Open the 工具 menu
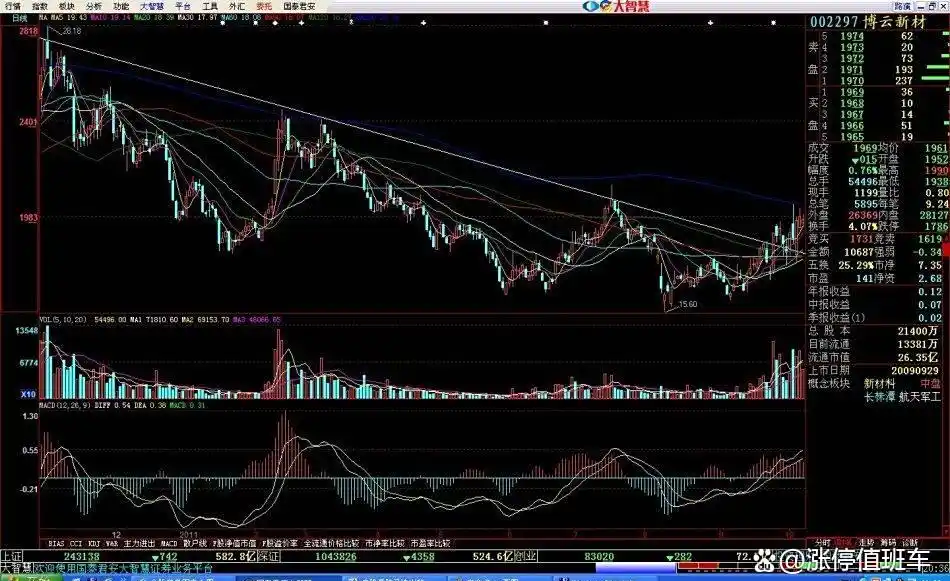The height and width of the screenshot is (581, 950). tap(210, 6)
